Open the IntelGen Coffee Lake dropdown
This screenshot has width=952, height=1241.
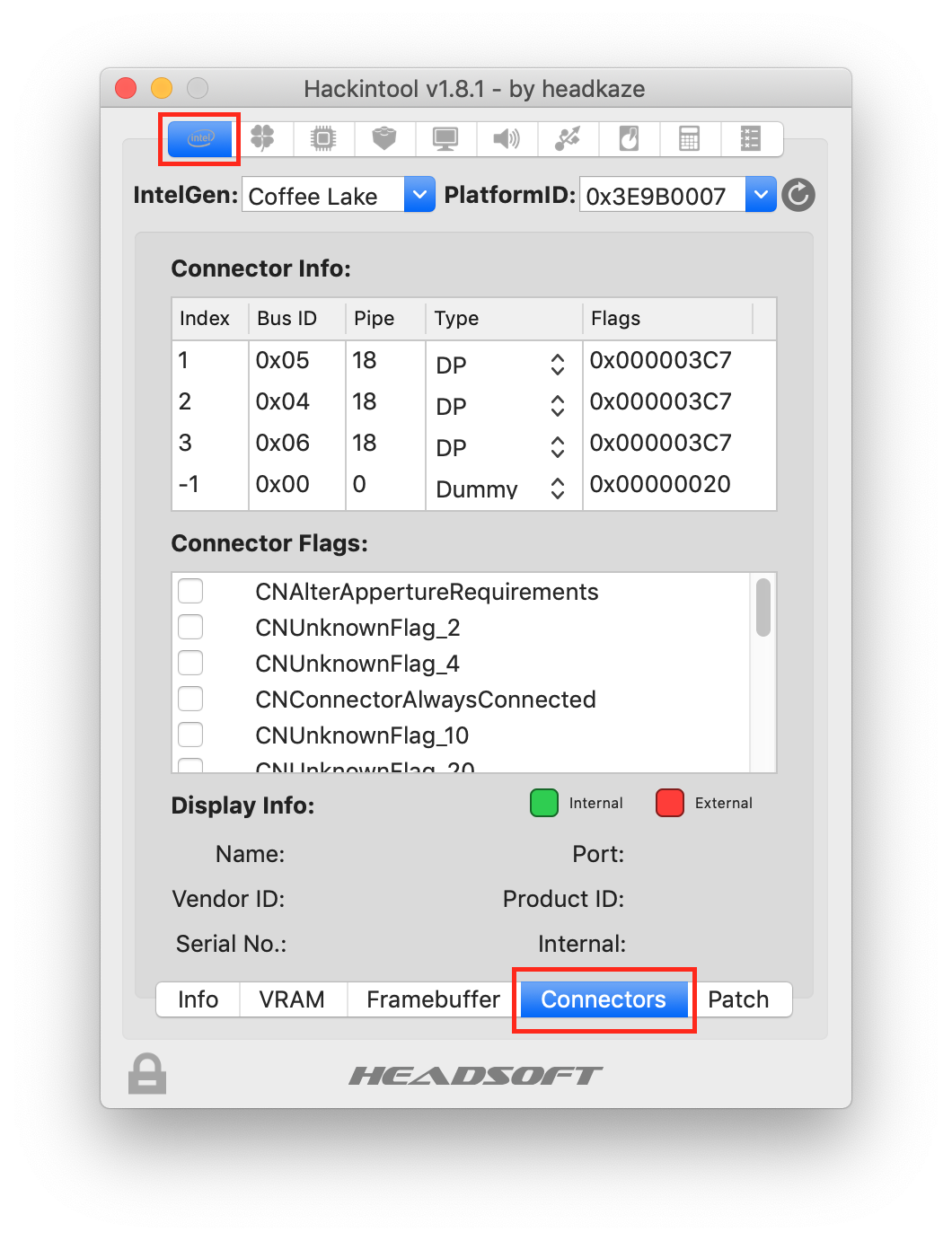coord(419,194)
